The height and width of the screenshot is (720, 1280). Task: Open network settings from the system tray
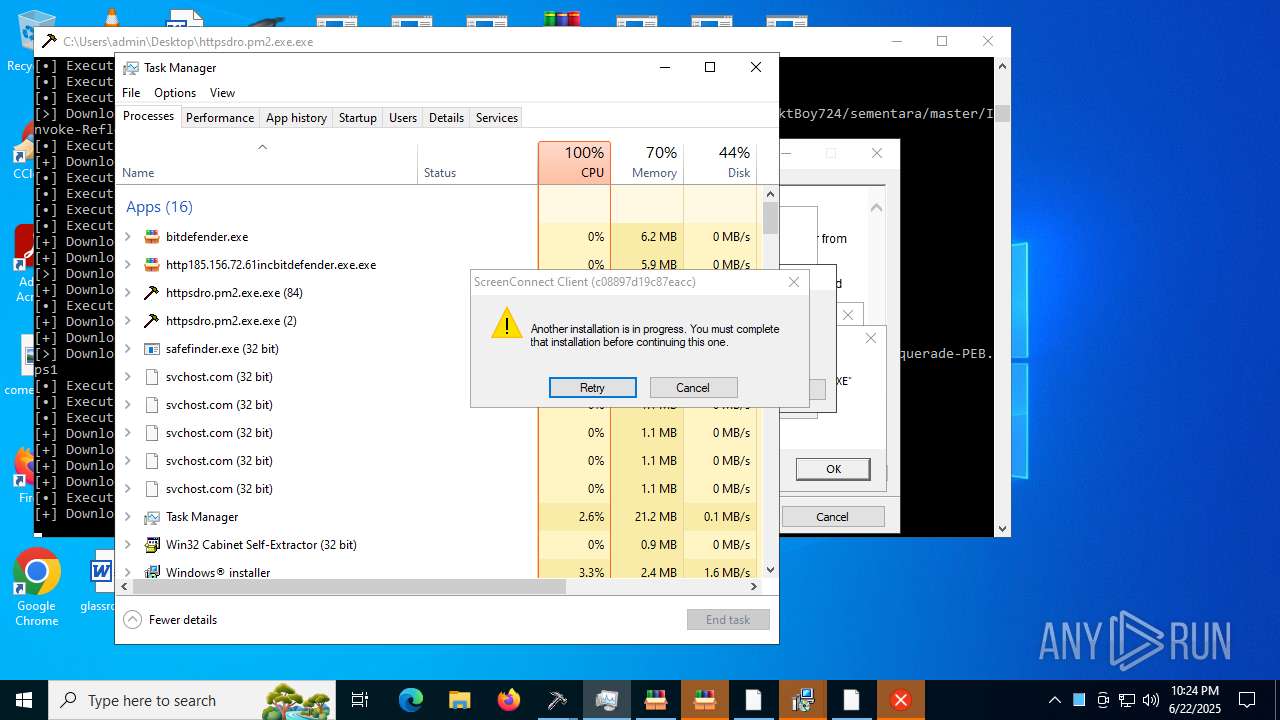pyautogui.click(x=1127, y=700)
